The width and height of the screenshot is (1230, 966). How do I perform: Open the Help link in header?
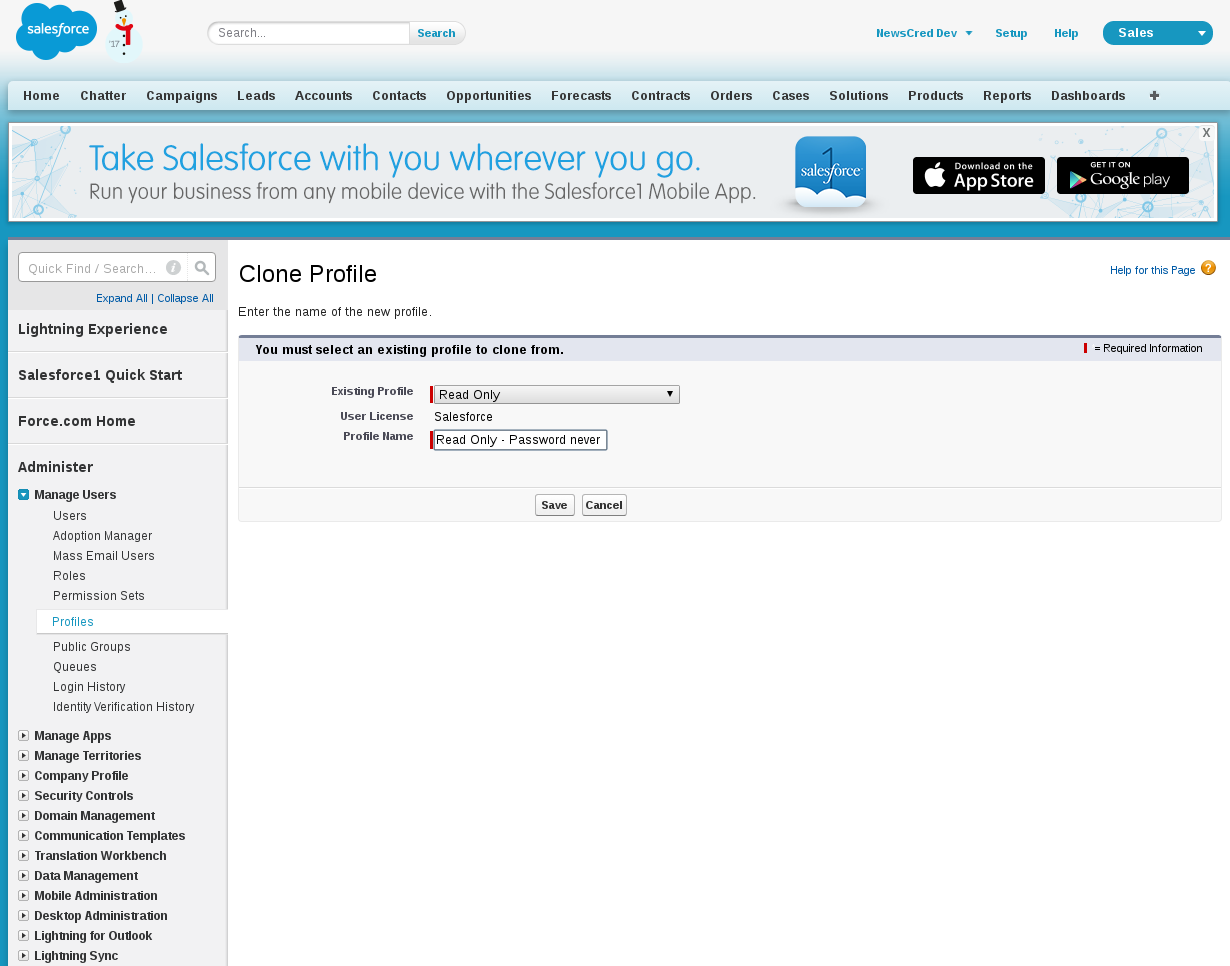[x=1066, y=33]
